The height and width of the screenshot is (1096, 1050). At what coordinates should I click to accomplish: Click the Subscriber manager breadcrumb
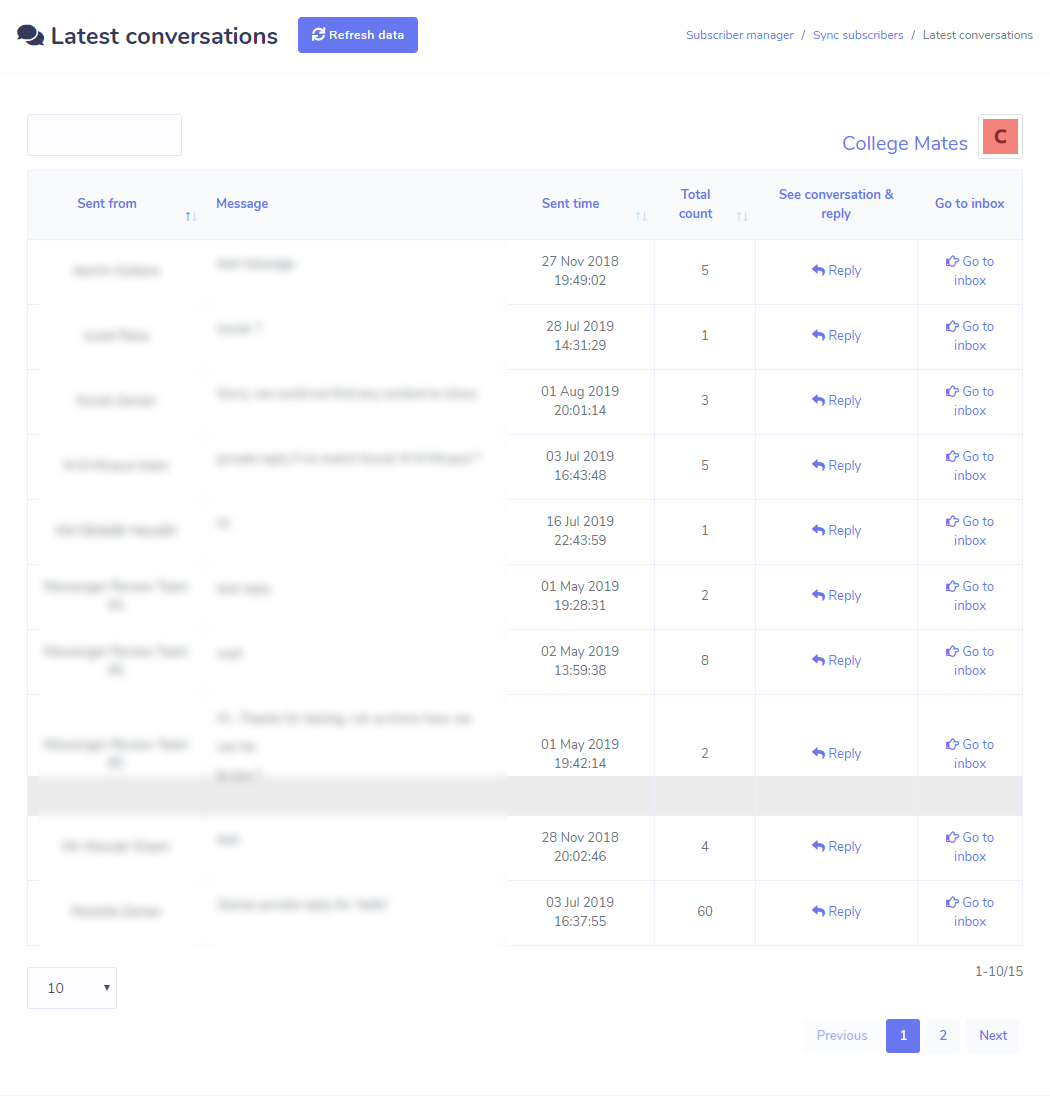pos(739,34)
